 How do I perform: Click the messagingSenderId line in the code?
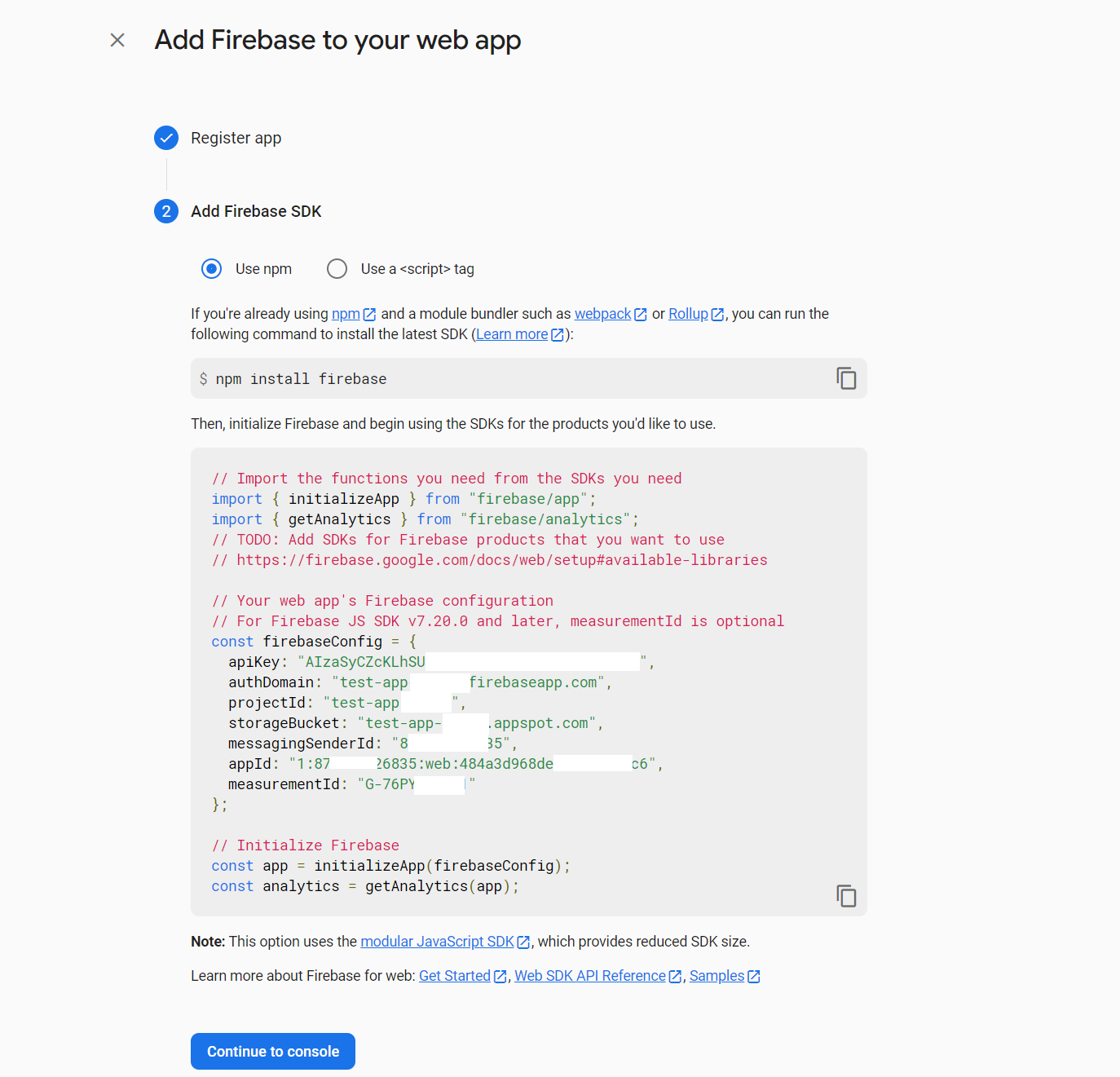[373, 744]
